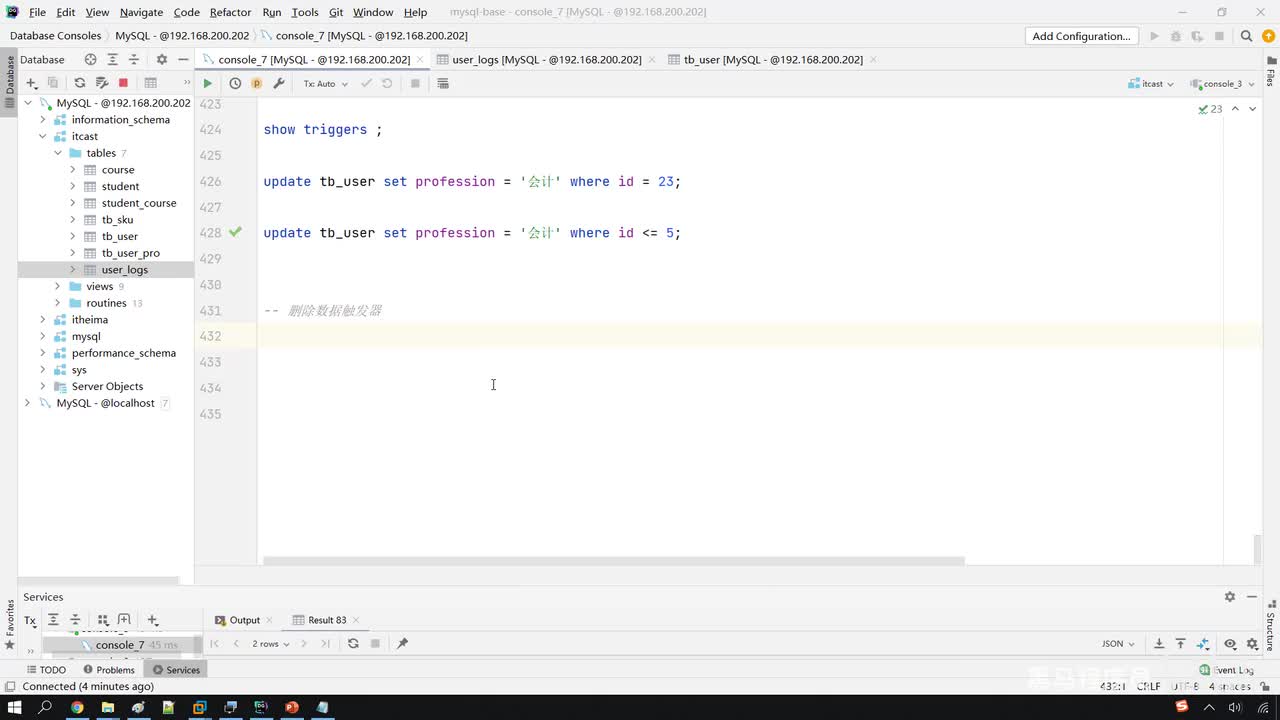Select performance_schema in the tree
The width and height of the screenshot is (1280, 720).
click(123, 353)
